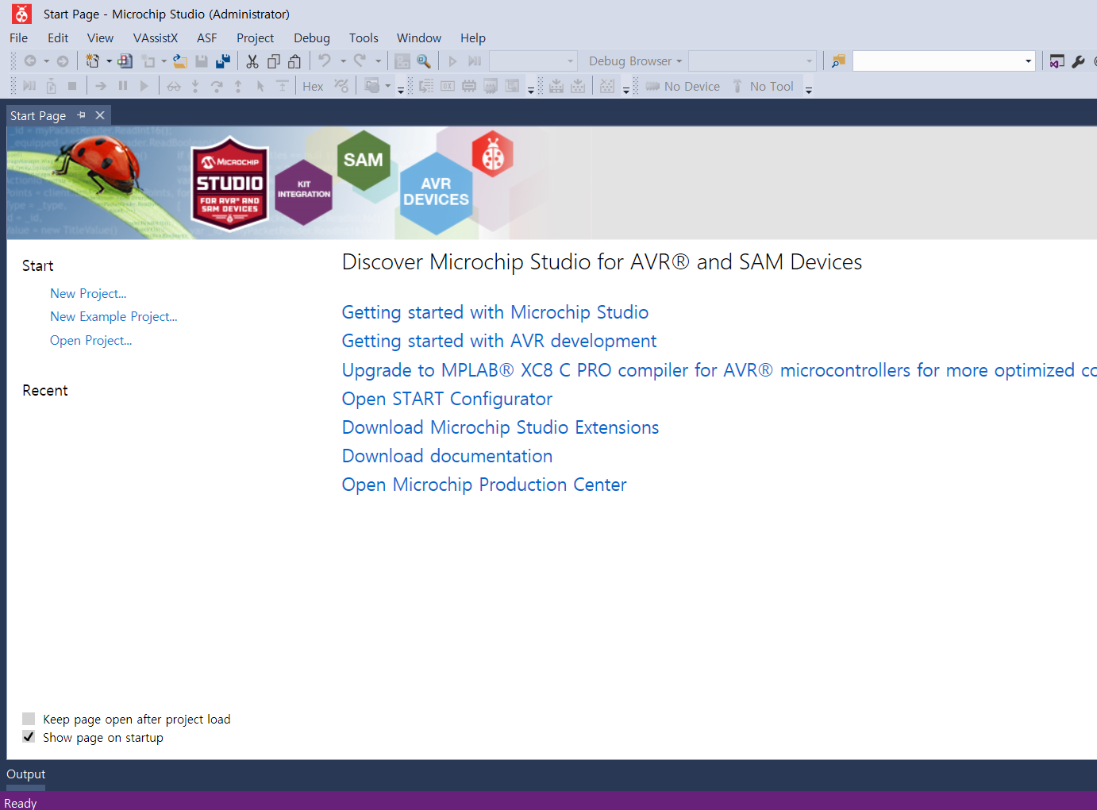
Task: Open the Edit menu
Action: 57,38
